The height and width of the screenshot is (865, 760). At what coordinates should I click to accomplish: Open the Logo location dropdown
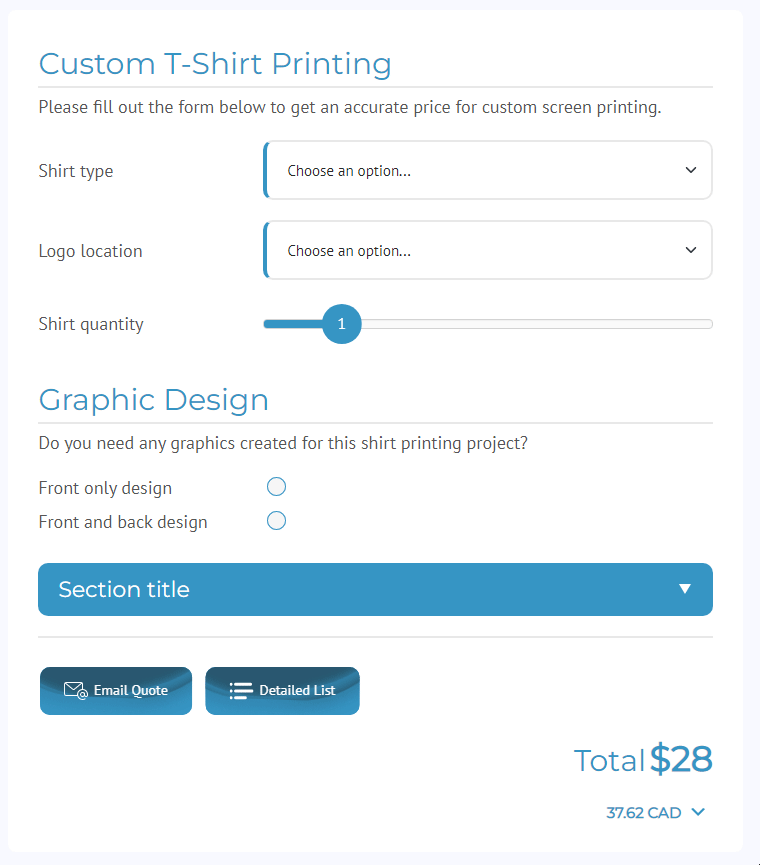tap(488, 250)
